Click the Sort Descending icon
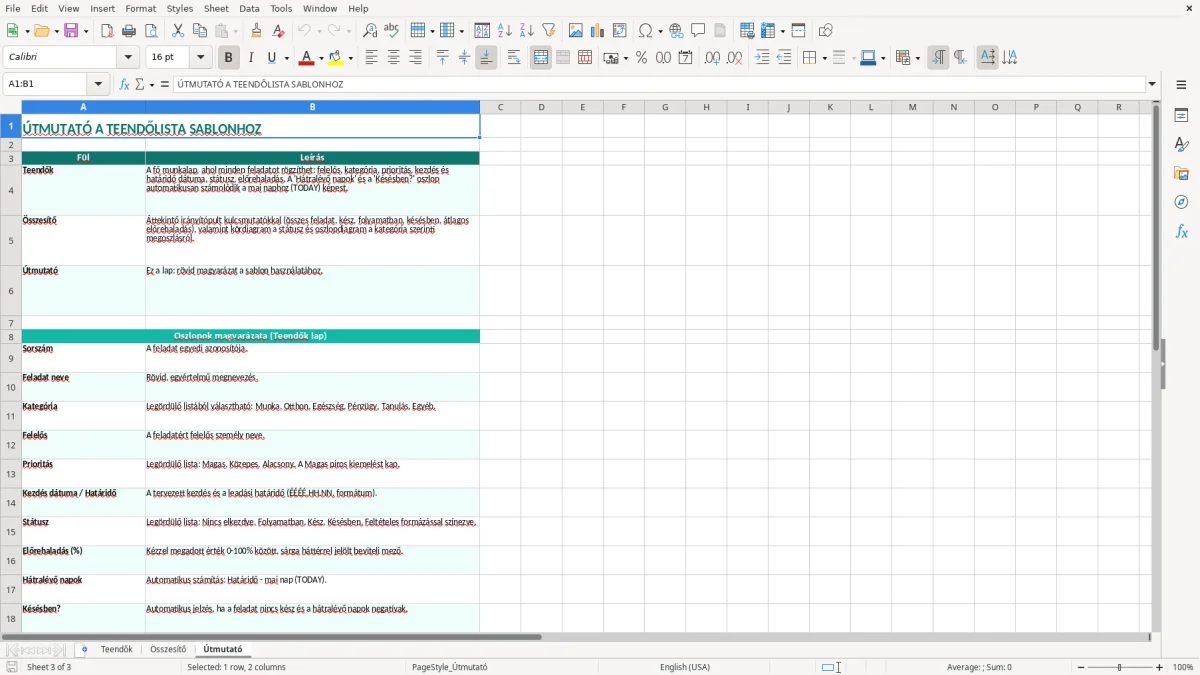This screenshot has height=675, width=1200. click(x=527, y=31)
